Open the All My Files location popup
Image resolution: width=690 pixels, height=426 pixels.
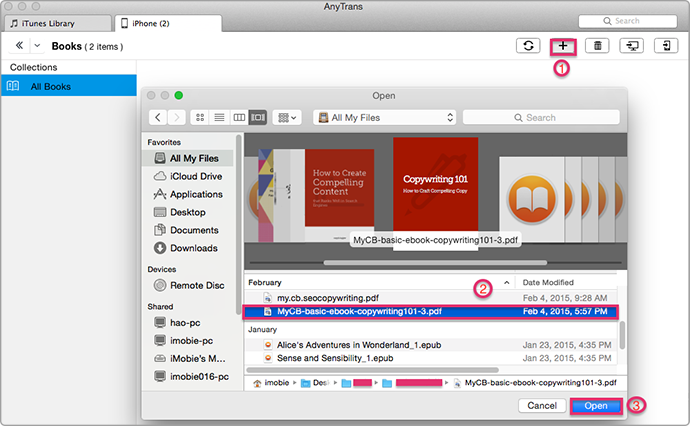point(385,118)
